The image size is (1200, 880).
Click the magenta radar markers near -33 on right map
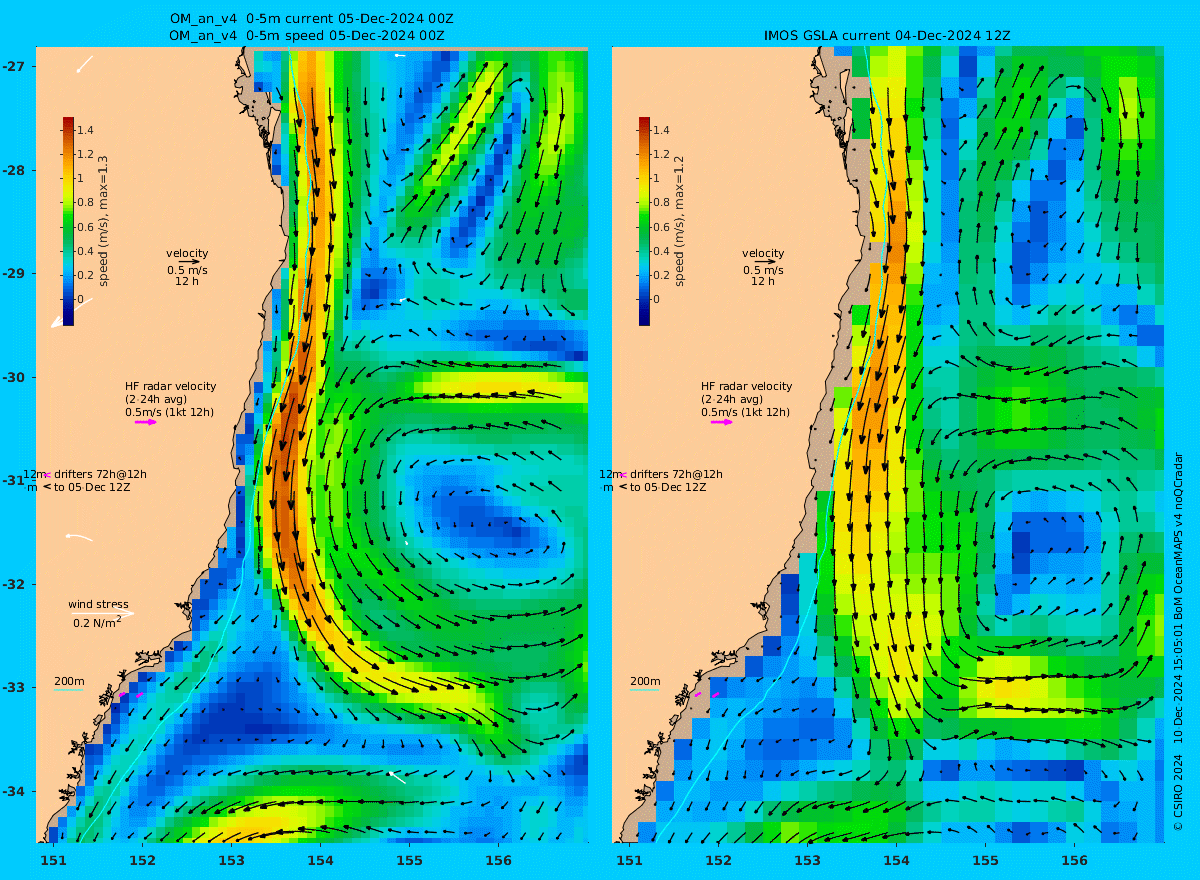coord(707,693)
